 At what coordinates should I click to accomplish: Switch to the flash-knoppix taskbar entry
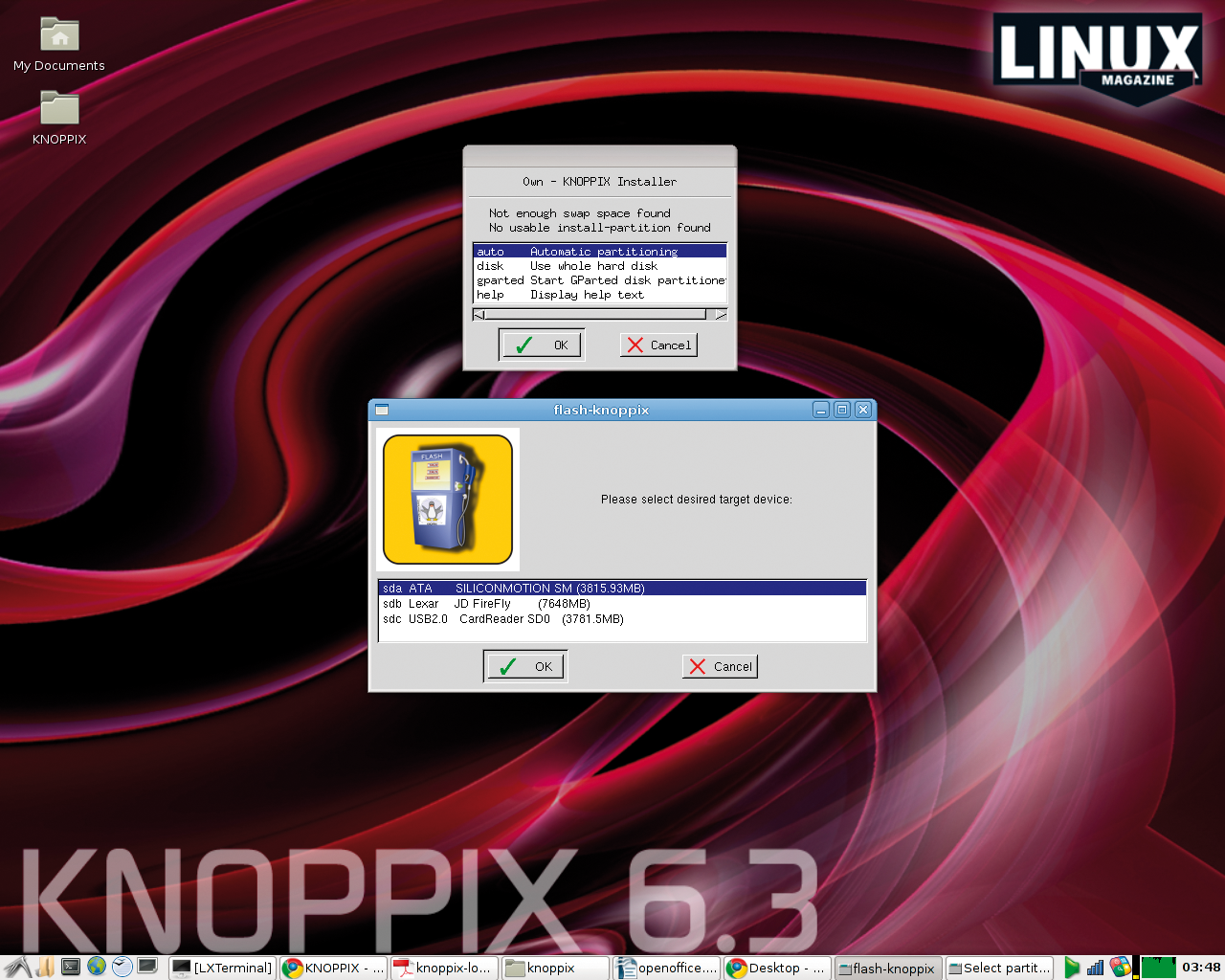pos(888,968)
